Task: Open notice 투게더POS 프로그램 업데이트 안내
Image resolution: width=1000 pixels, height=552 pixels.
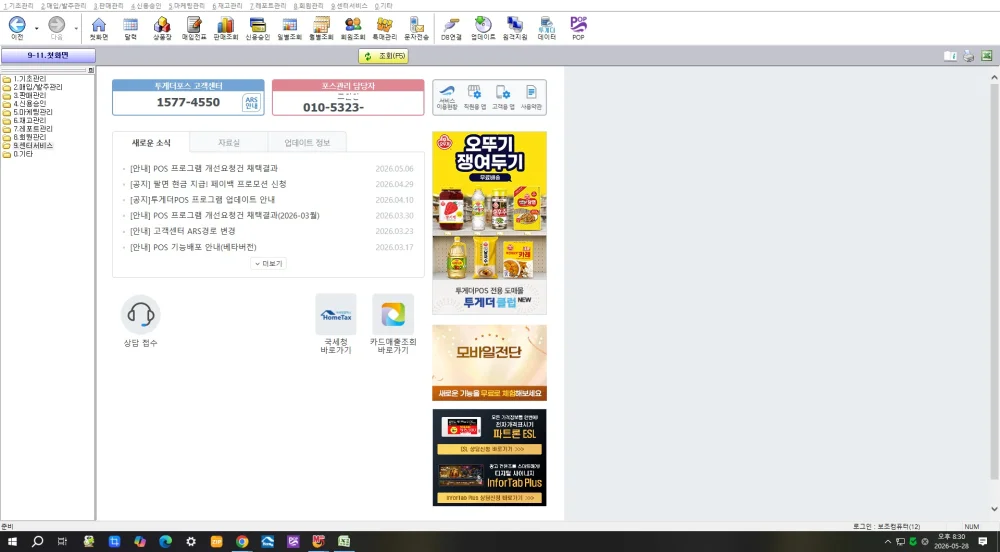Action: click(202, 200)
